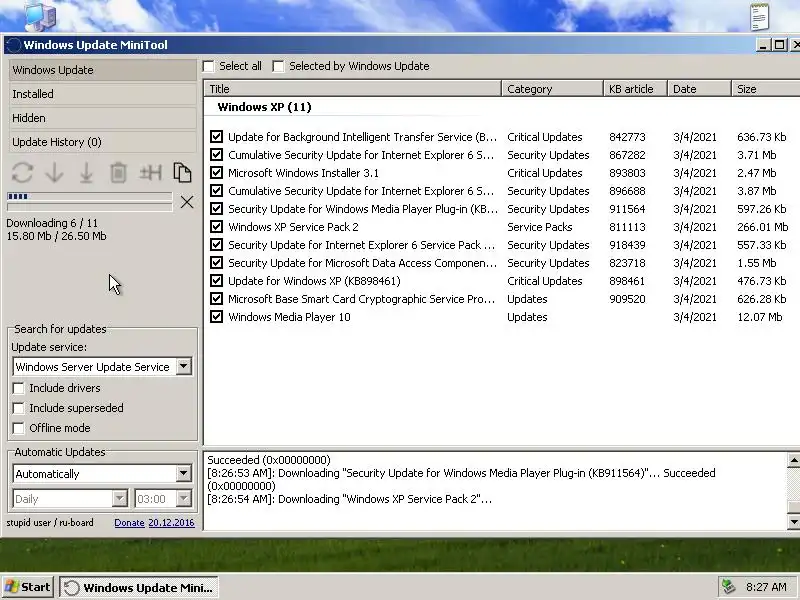Viewport: 800px width, 600px height.
Task: Click Windows Update Mini... taskbar button
Action: 139,588
